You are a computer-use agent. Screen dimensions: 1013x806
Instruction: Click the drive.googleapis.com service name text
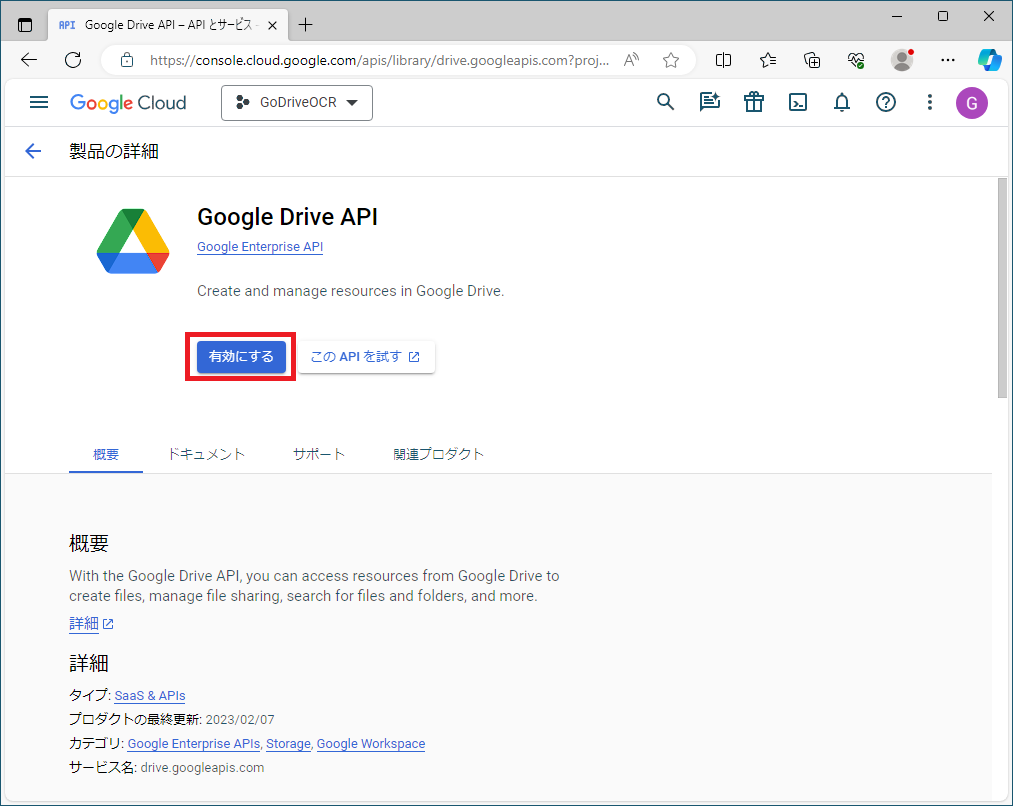(202, 767)
